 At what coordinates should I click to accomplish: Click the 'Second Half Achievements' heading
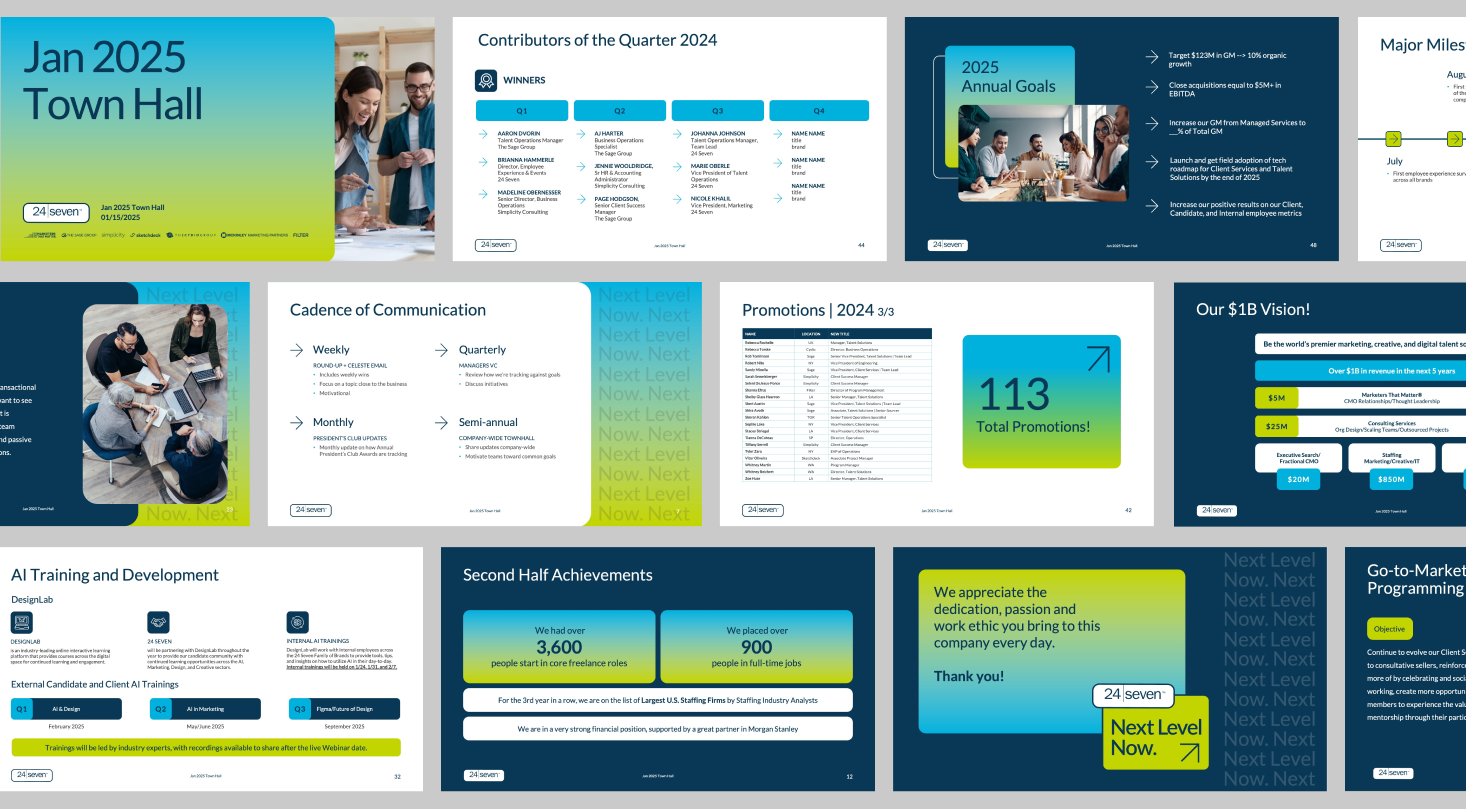coord(558,575)
